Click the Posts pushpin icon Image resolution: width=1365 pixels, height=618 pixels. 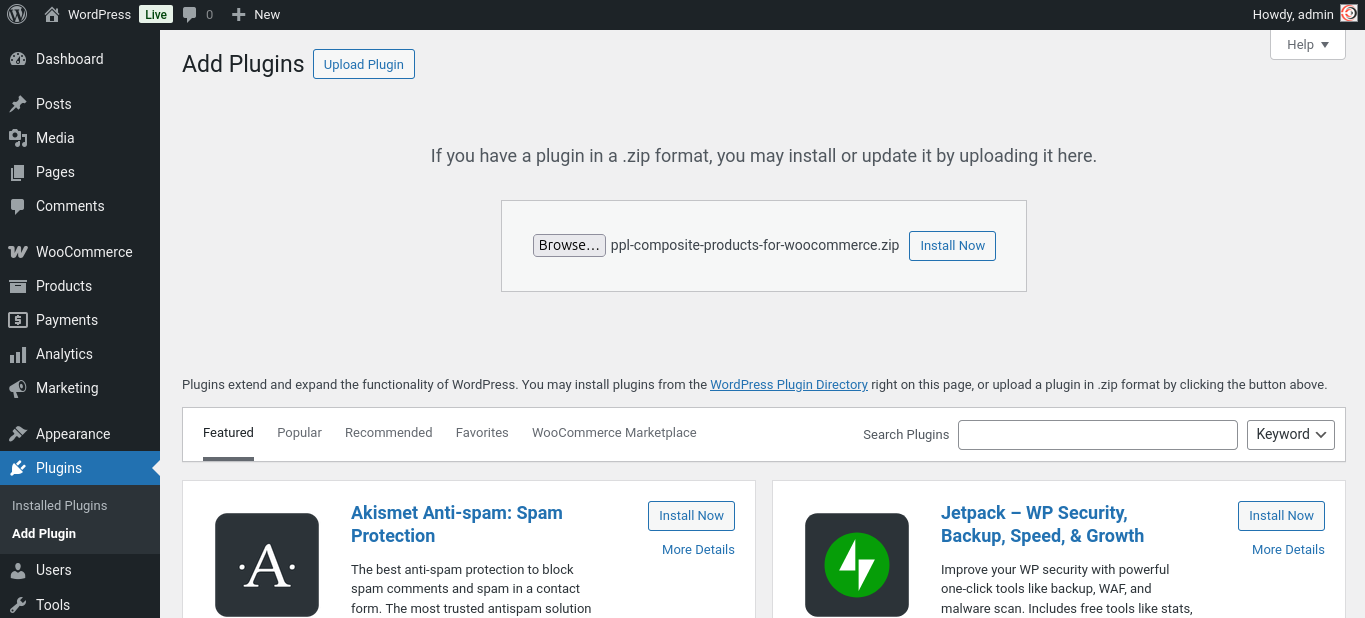(x=17, y=104)
